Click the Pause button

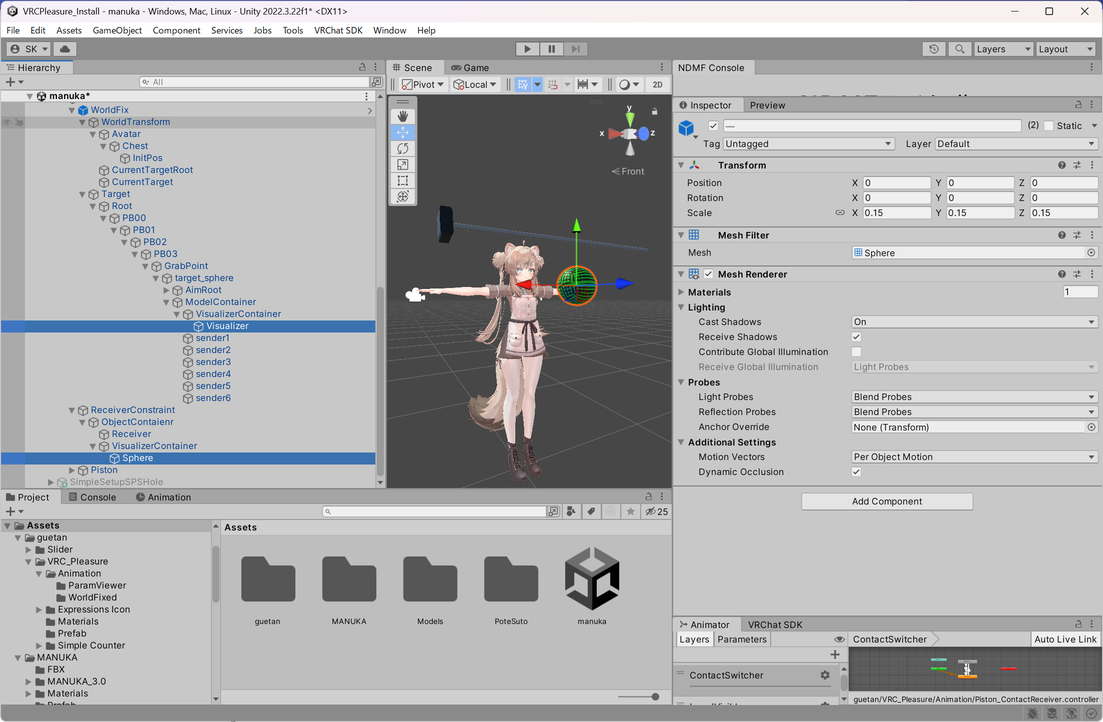(552, 49)
